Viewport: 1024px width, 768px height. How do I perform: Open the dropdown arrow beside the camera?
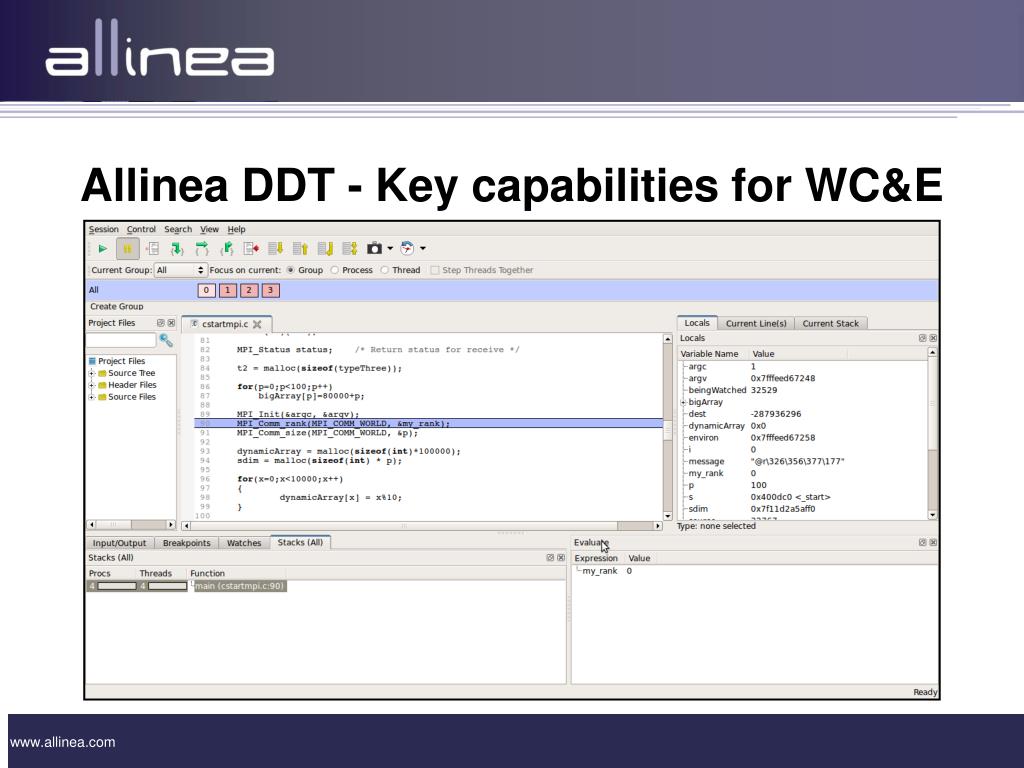coord(391,249)
